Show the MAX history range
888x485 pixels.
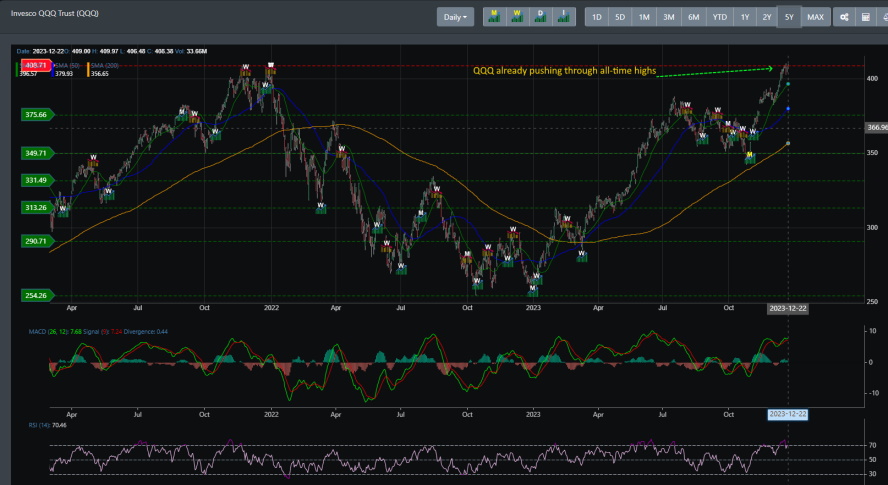click(x=816, y=17)
